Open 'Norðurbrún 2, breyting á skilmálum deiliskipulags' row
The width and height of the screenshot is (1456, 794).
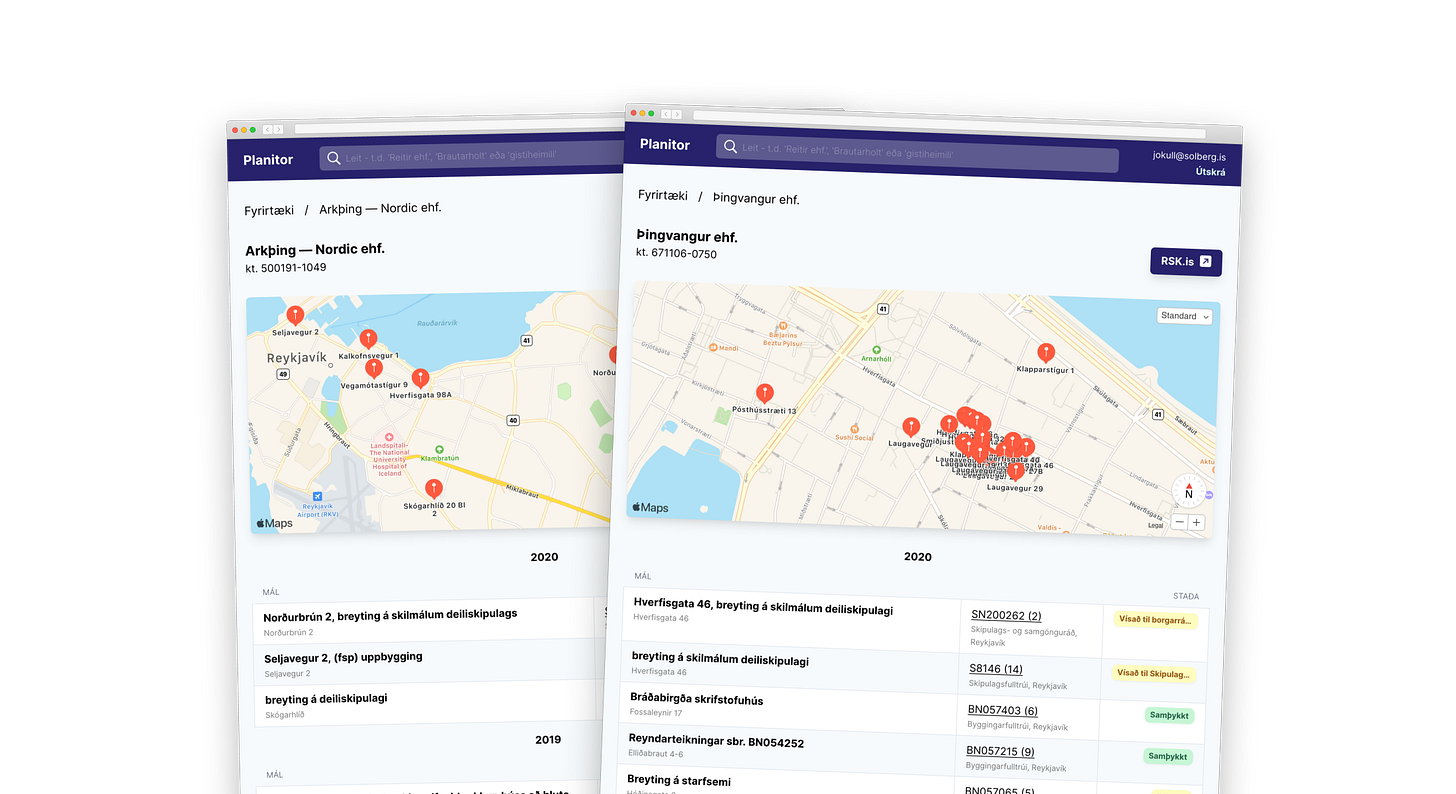(x=390, y=615)
